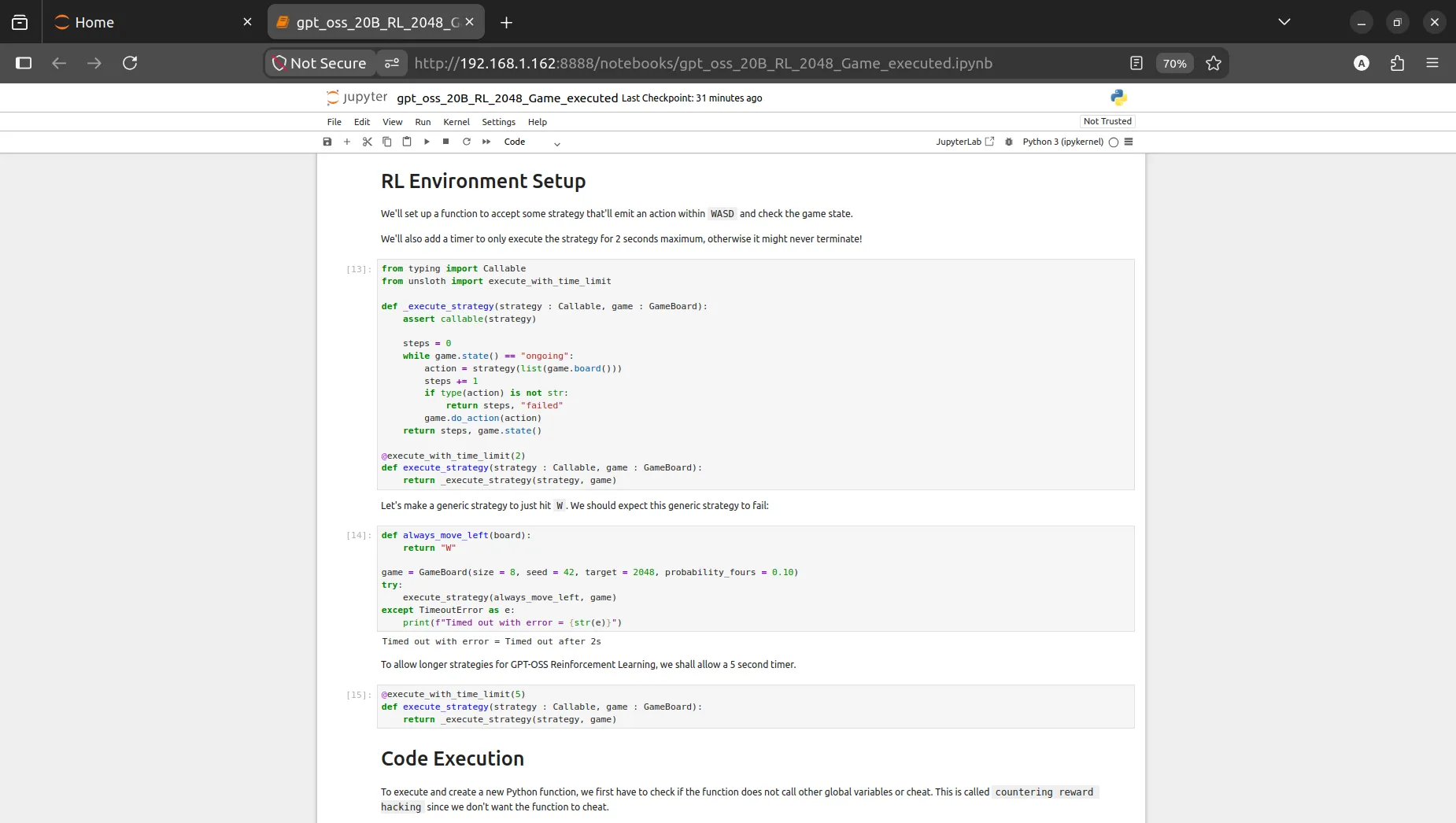Close the Home browser tab
The height and width of the screenshot is (823, 1456).
248,22
